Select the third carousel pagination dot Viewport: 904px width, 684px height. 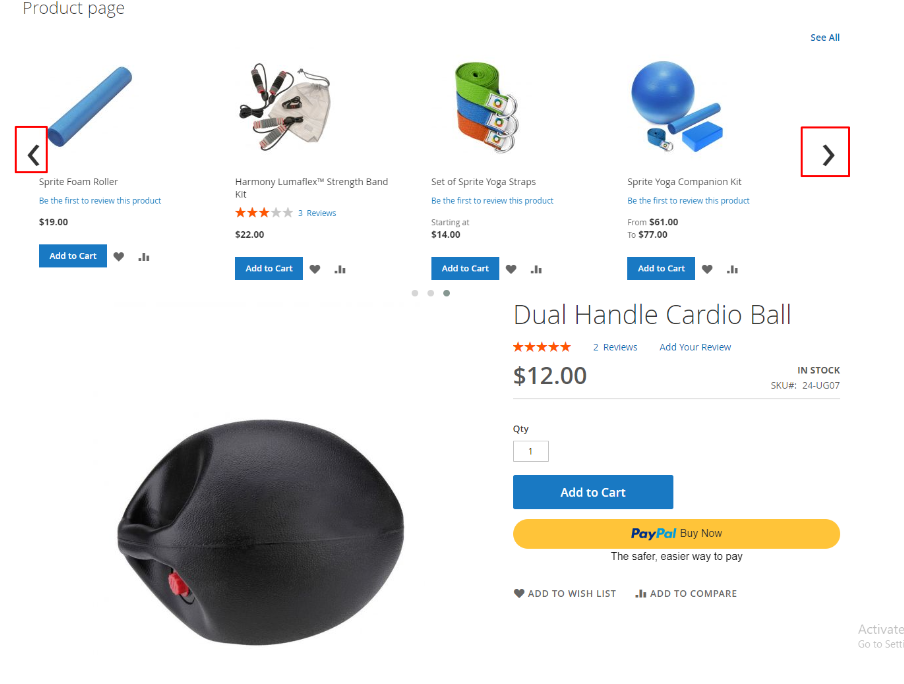click(446, 293)
